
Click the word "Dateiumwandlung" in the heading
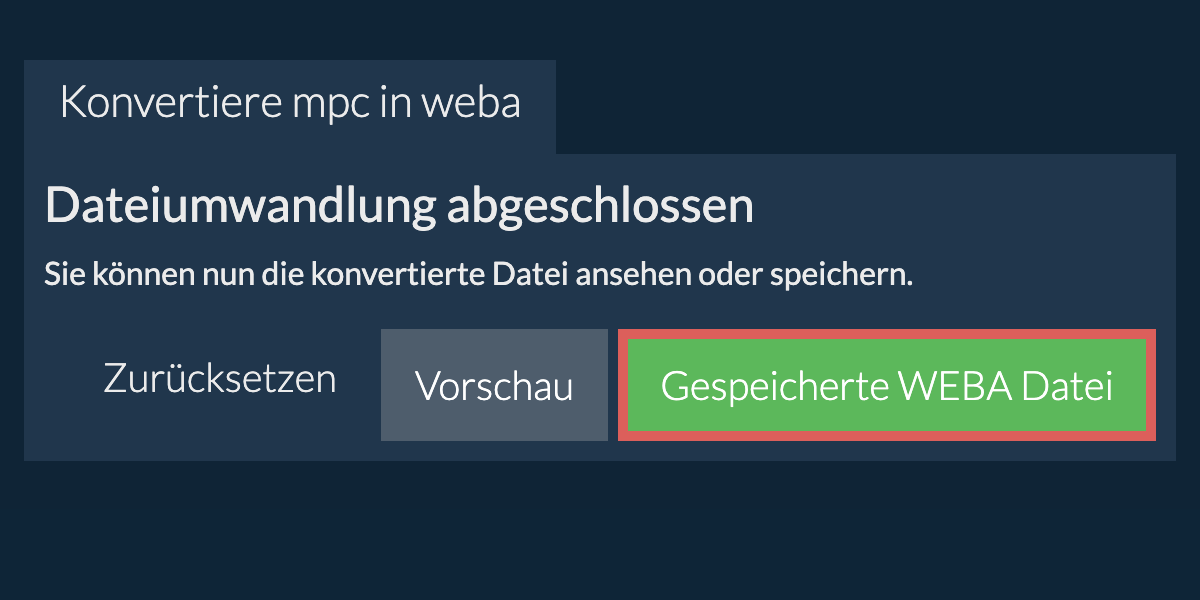[239, 207]
